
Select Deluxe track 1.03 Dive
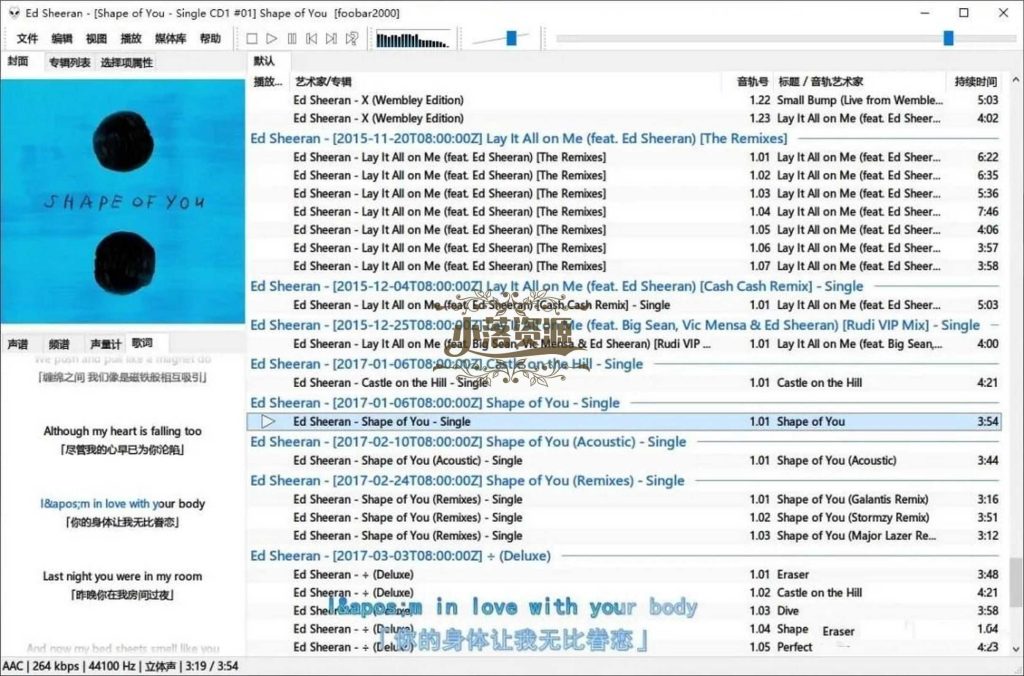[x=624, y=611]
